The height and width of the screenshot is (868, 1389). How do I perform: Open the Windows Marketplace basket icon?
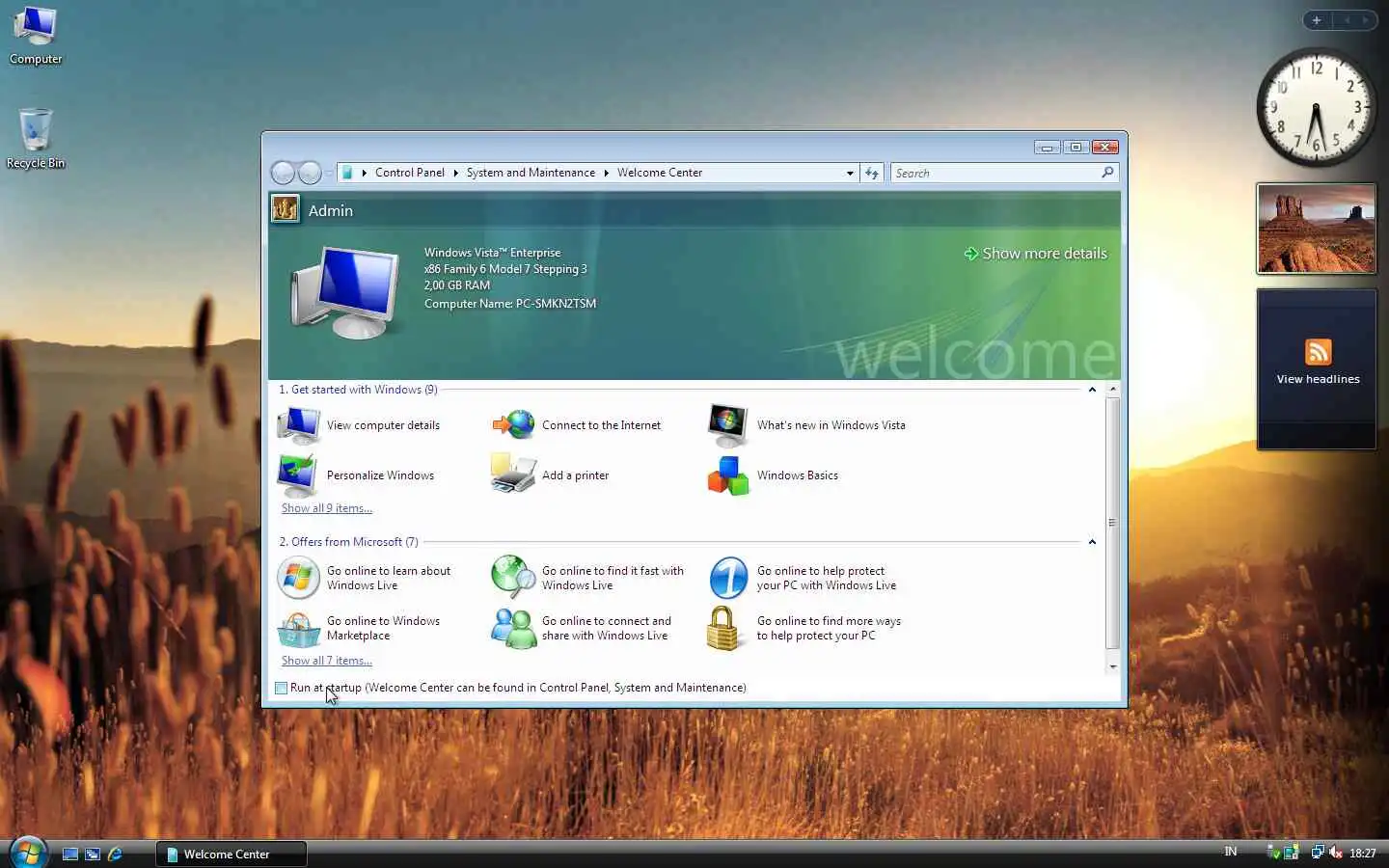(298, 629)
